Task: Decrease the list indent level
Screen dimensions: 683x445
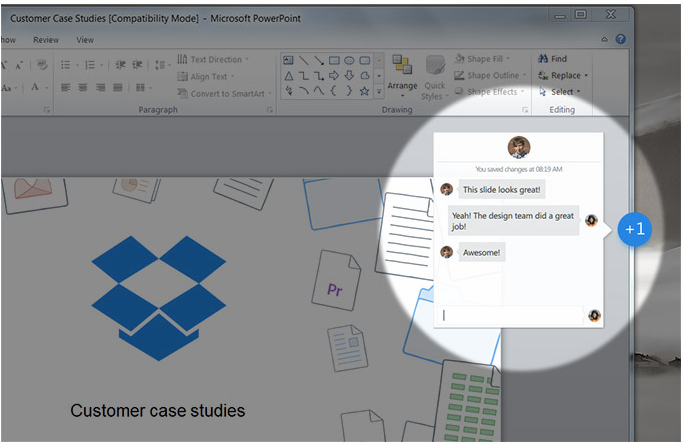Action: 120,65
